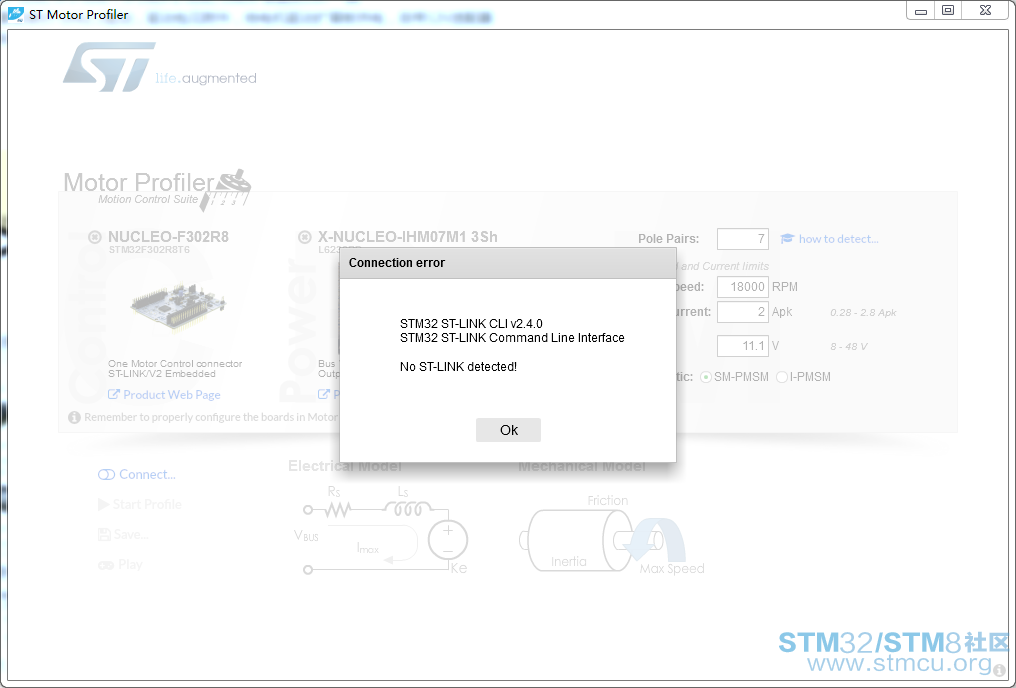1016x688 pixels.
Task: Click the X-NUCLEO-IHM07M1 3Sh board title text
Action: pos(408,237)
